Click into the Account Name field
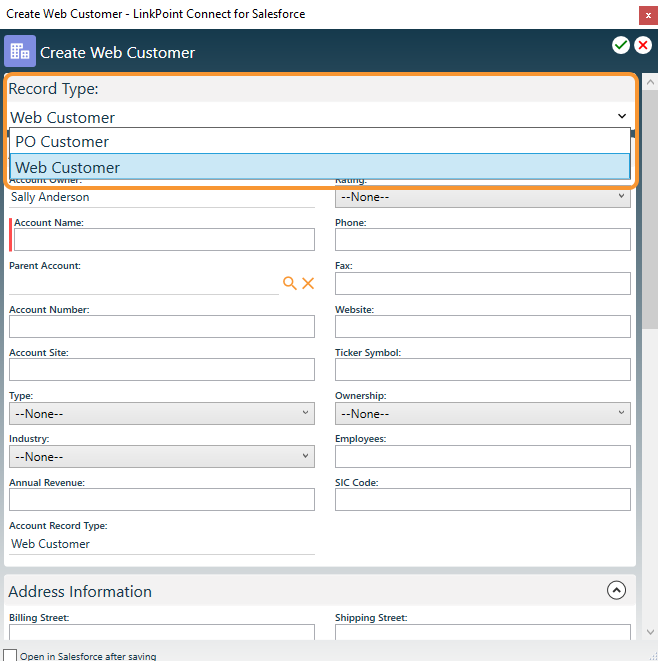This screenshot has height=661, width=658. 164,239
